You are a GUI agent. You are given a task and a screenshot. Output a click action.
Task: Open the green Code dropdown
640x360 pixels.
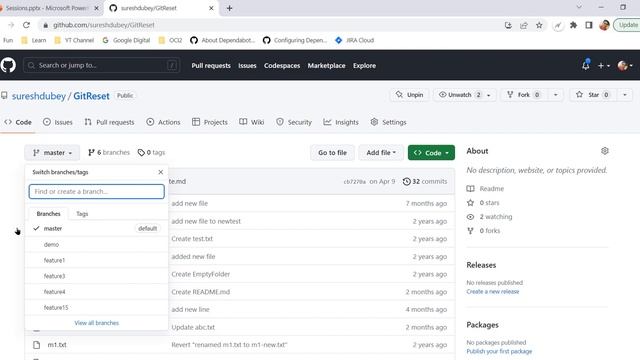click(431, 153)
